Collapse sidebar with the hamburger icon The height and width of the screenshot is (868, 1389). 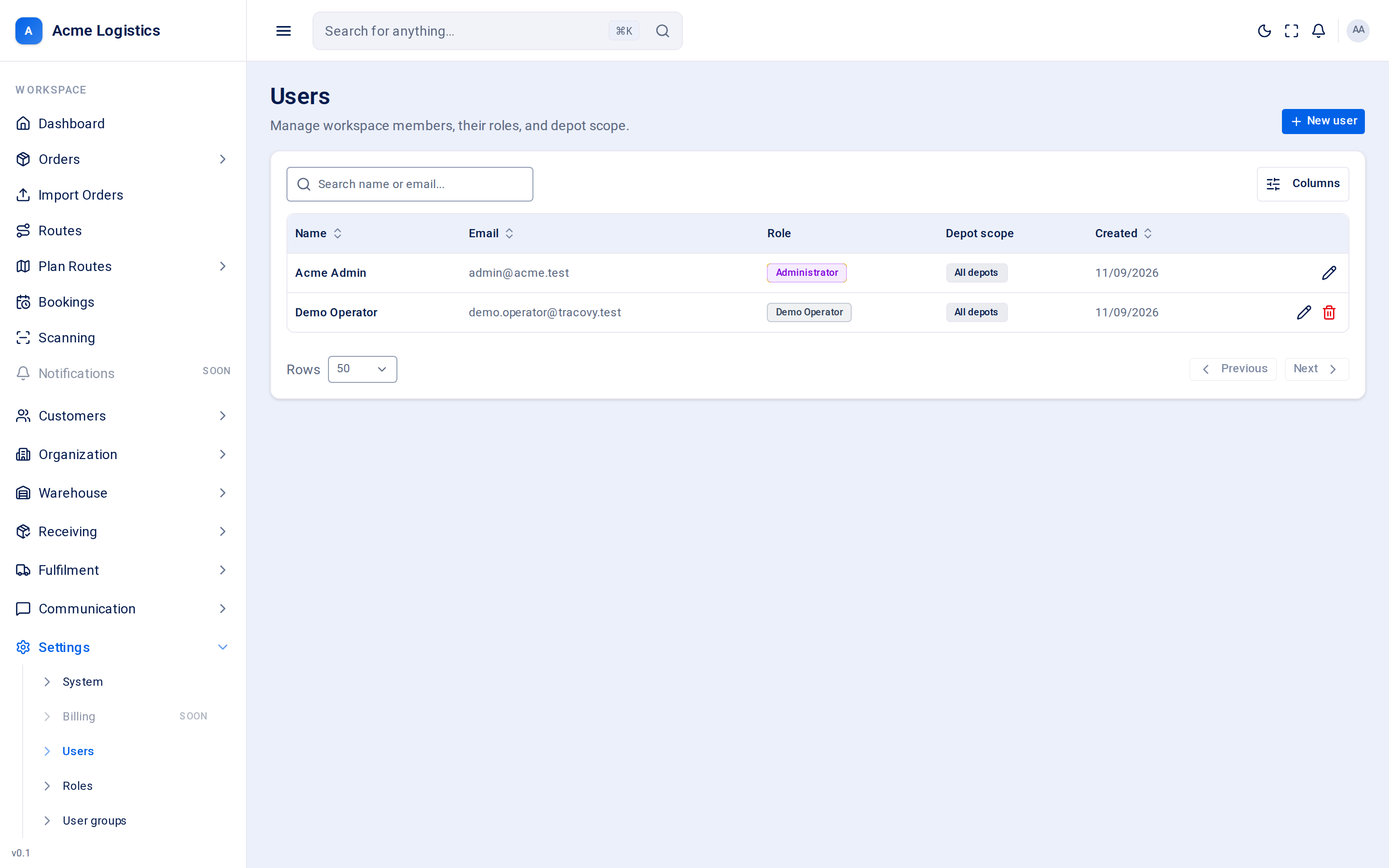tap(284, 31)
